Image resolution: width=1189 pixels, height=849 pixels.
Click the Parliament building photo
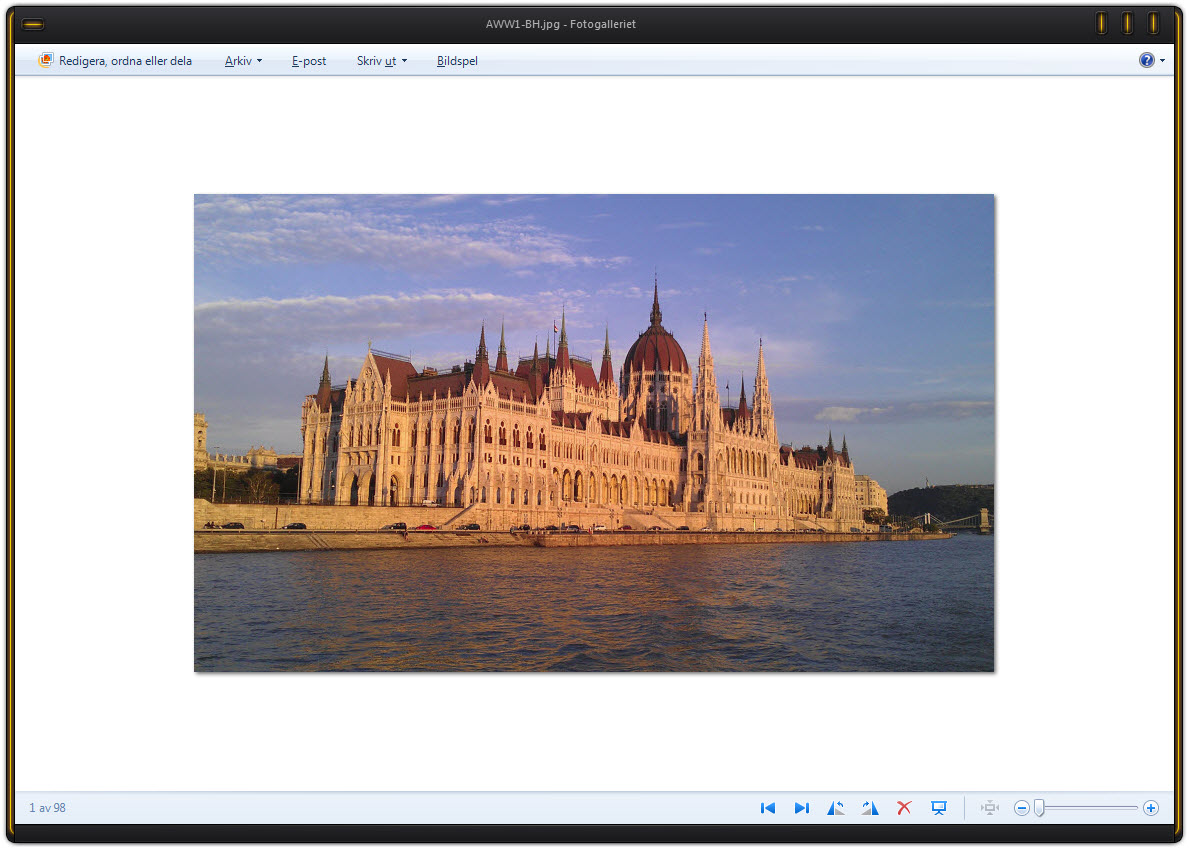[x=594, y=433]
